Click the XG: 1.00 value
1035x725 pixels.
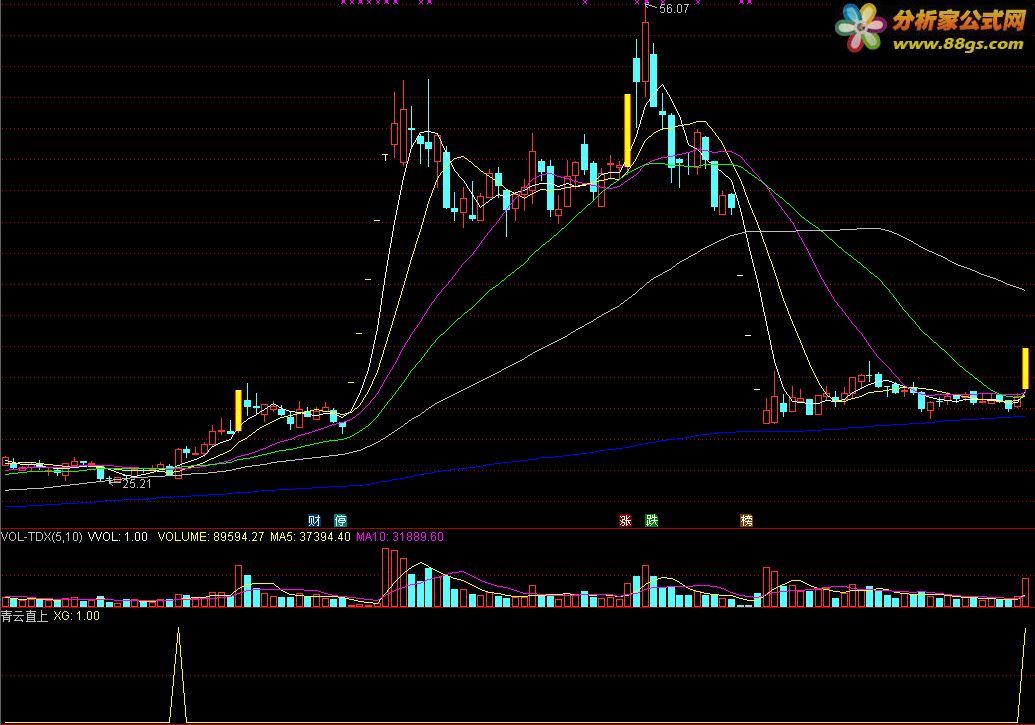pos(77,616)
